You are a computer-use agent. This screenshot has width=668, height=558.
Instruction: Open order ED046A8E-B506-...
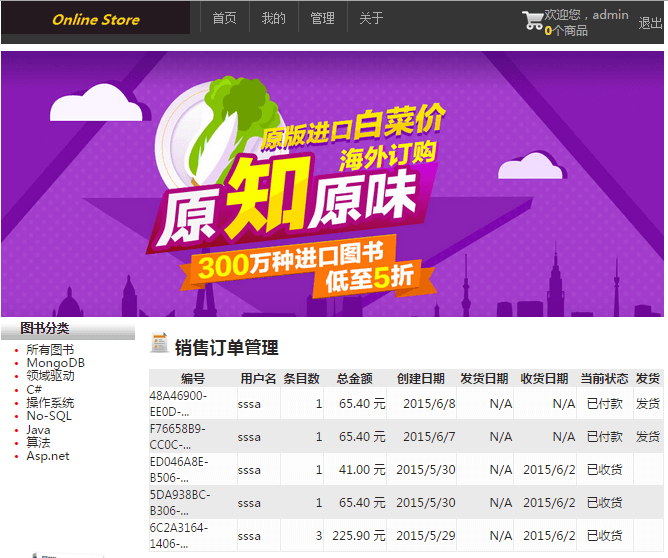(179, 469)
